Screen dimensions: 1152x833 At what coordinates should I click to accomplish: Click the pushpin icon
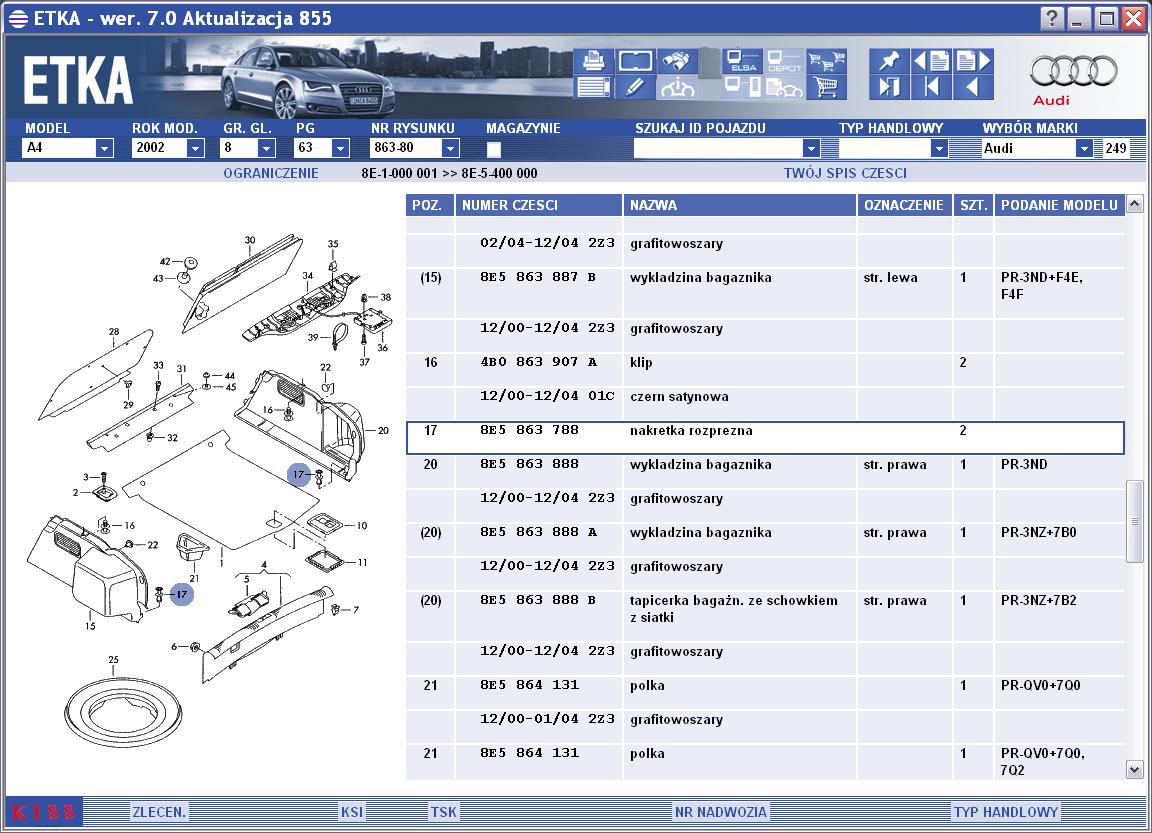889,60
